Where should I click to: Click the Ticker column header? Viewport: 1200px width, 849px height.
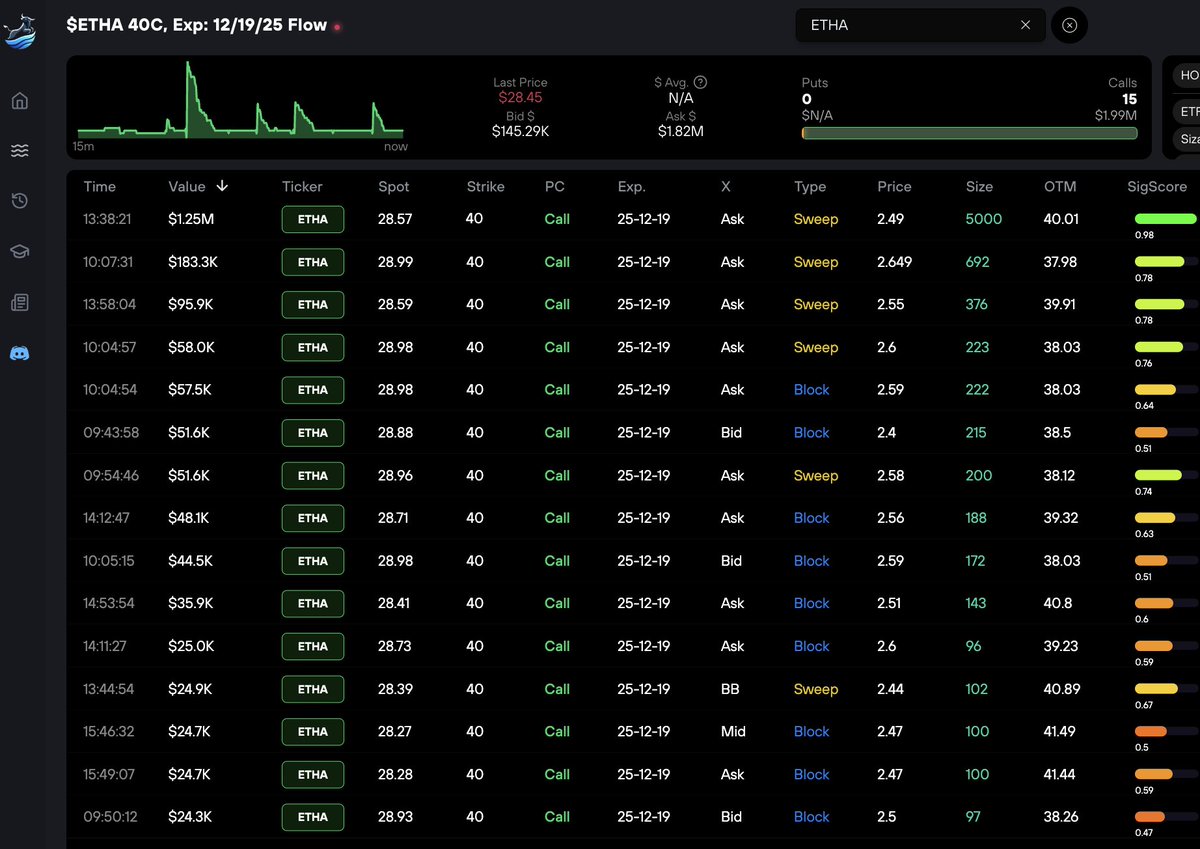click(x=302, y=186)
